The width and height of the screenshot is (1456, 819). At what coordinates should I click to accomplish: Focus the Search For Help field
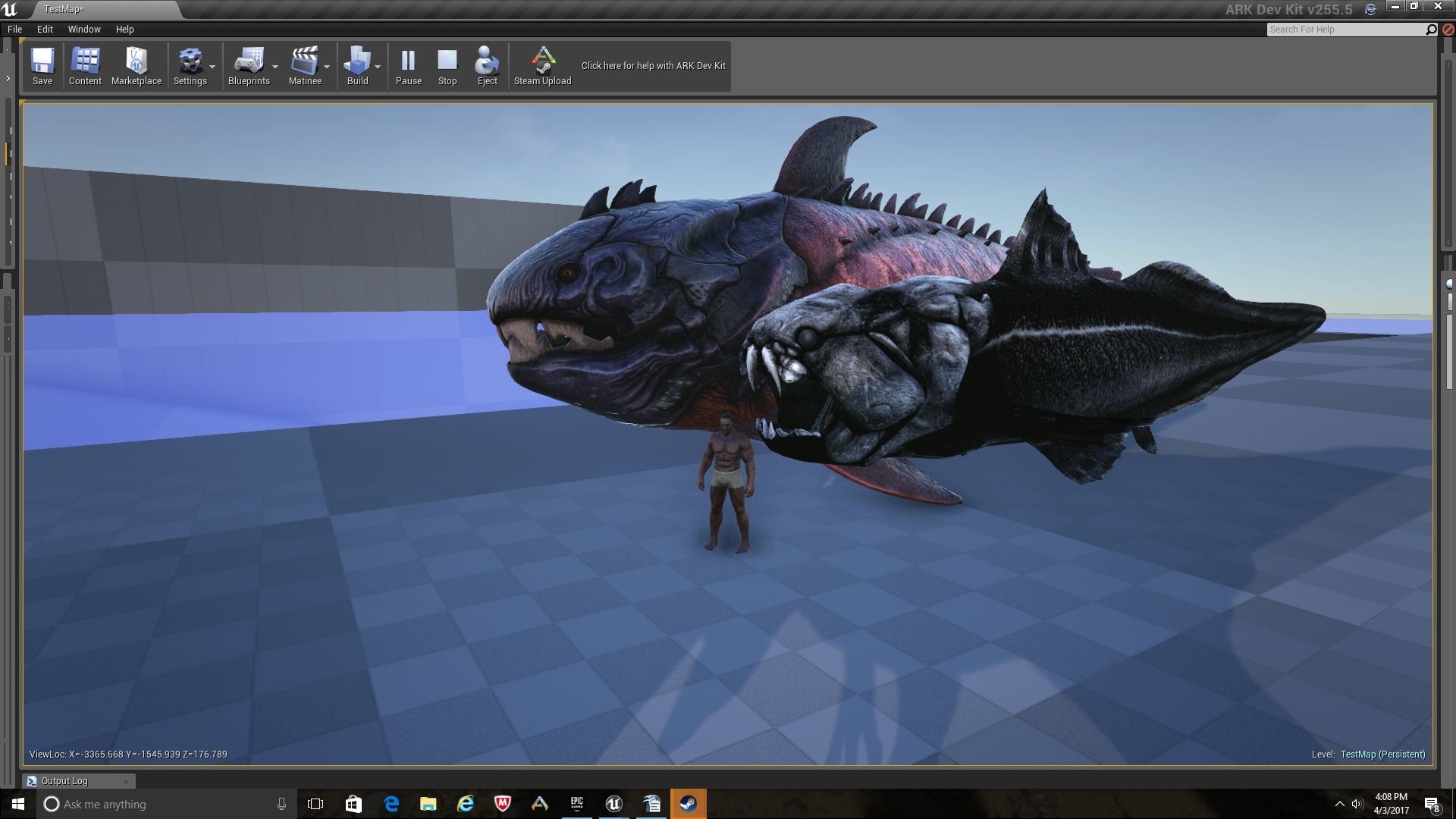pyautogui.click(x=1346, y=30)
